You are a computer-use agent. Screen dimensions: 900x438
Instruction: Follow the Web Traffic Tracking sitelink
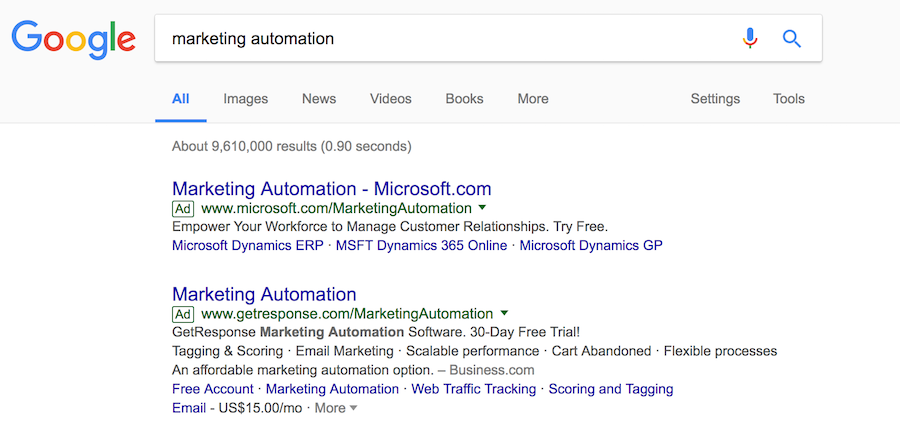tap(474, 389)
